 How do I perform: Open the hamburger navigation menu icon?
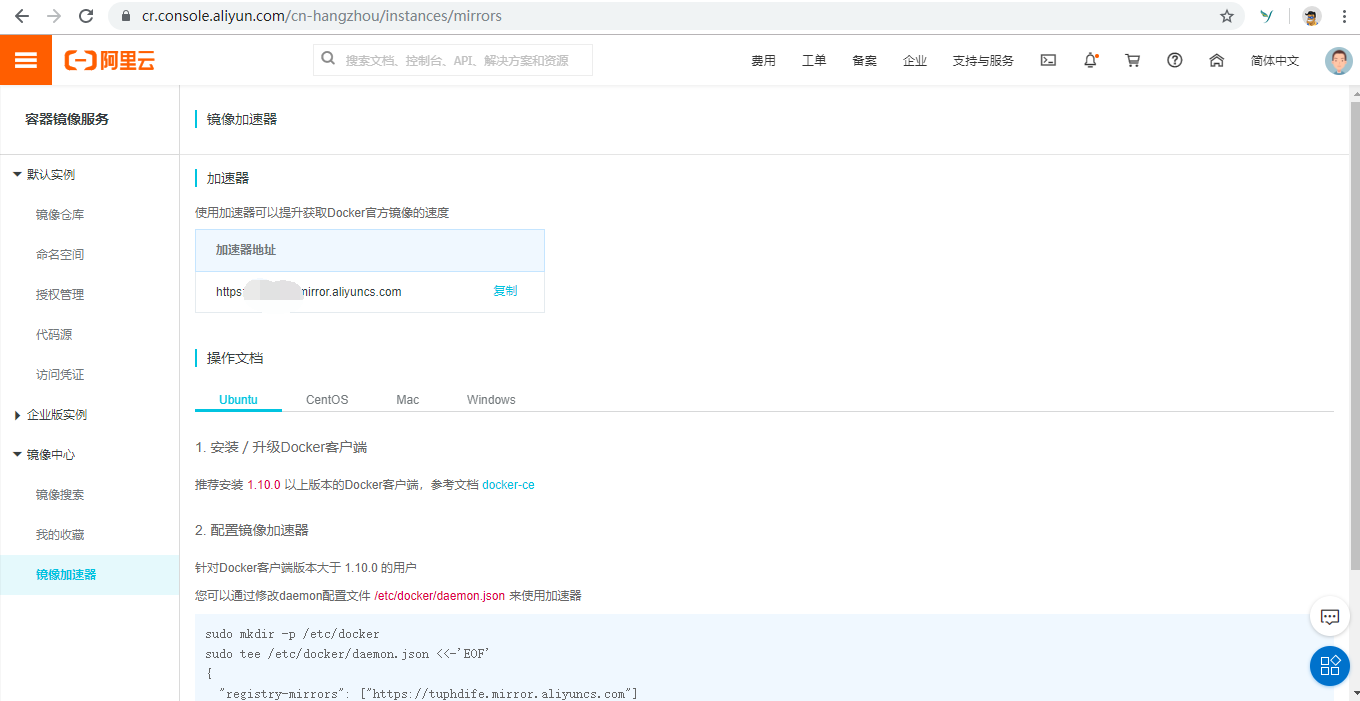pyautogui.click(x=26, y=60)
